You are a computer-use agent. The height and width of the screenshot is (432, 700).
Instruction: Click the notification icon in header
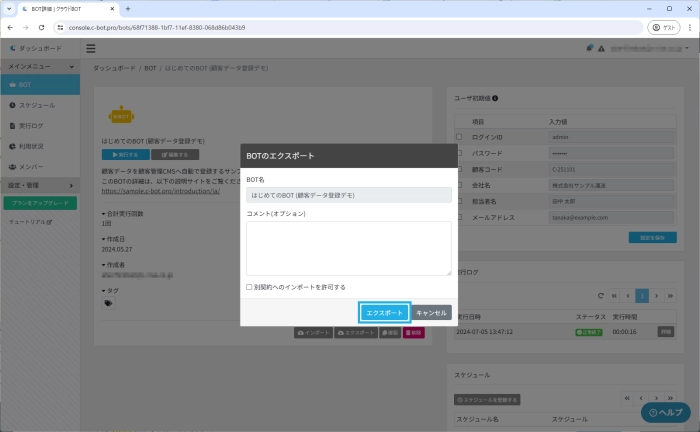590,48
